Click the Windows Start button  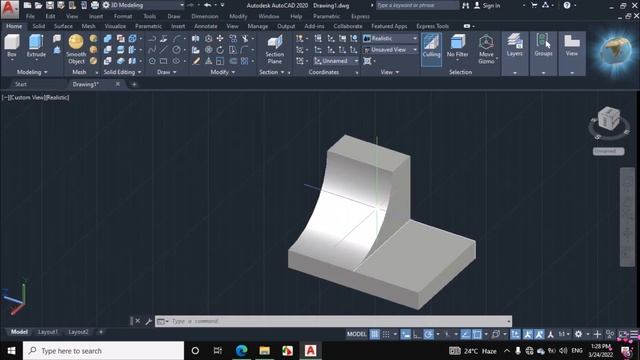pos(11,351)
